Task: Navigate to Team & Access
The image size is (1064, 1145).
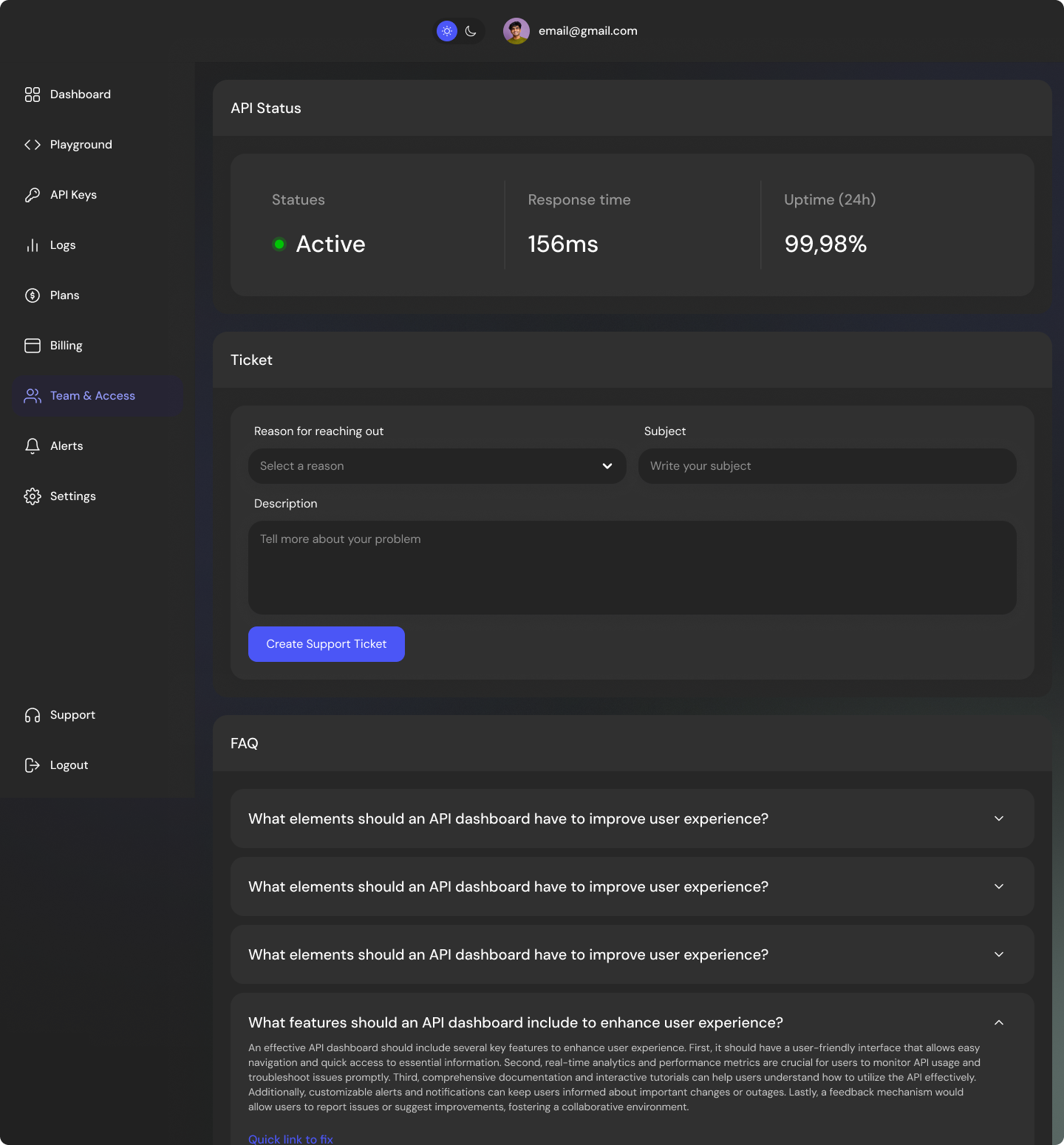Action: 92,395
